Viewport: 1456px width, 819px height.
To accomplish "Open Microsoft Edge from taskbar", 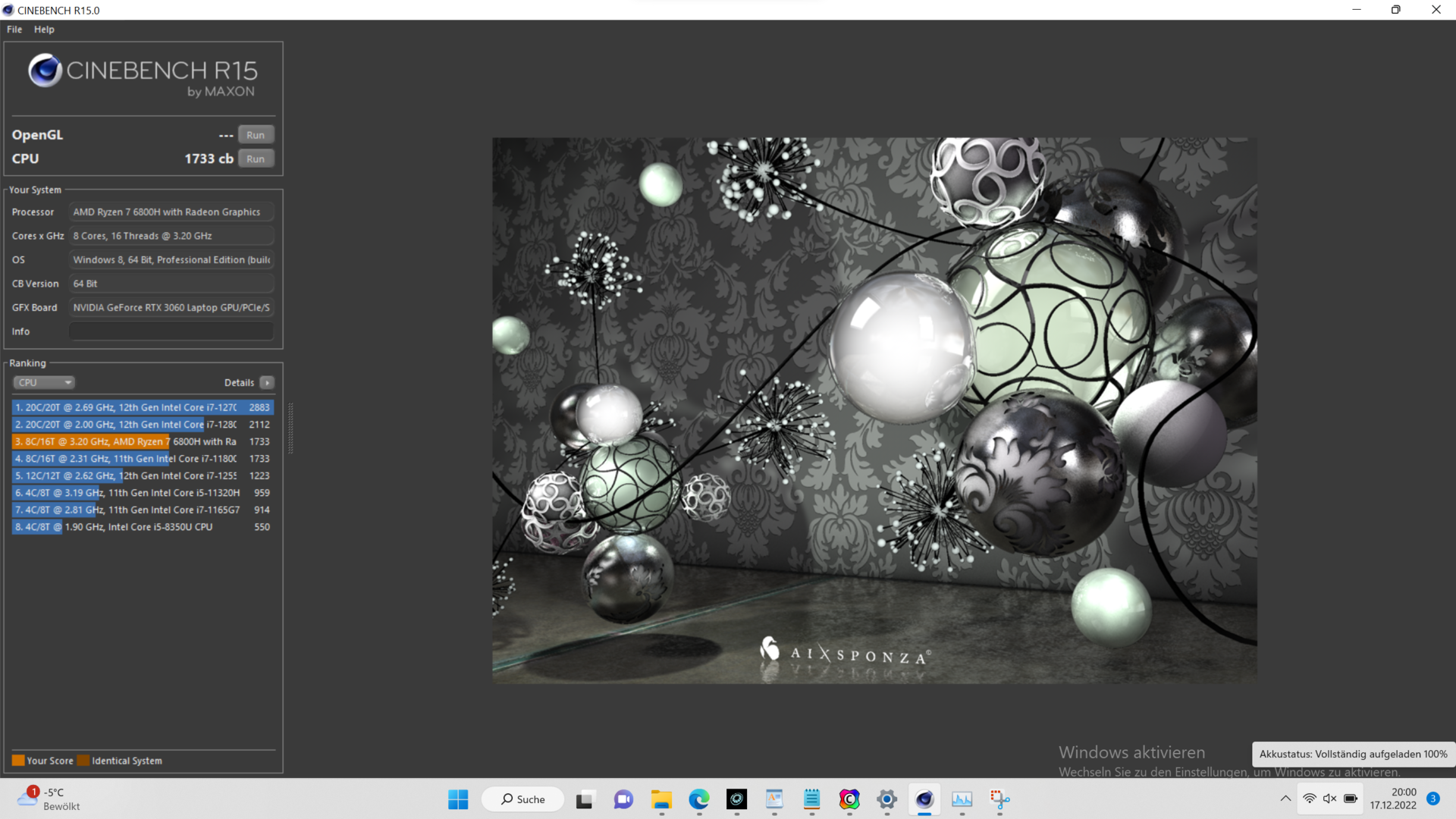I will pos(698,799).
